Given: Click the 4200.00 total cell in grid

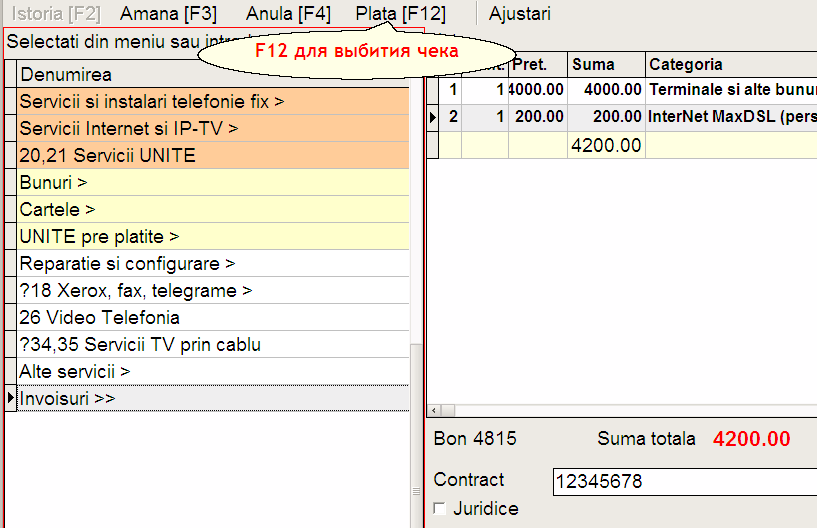Looking at the screenshot, I should [606, 145].
